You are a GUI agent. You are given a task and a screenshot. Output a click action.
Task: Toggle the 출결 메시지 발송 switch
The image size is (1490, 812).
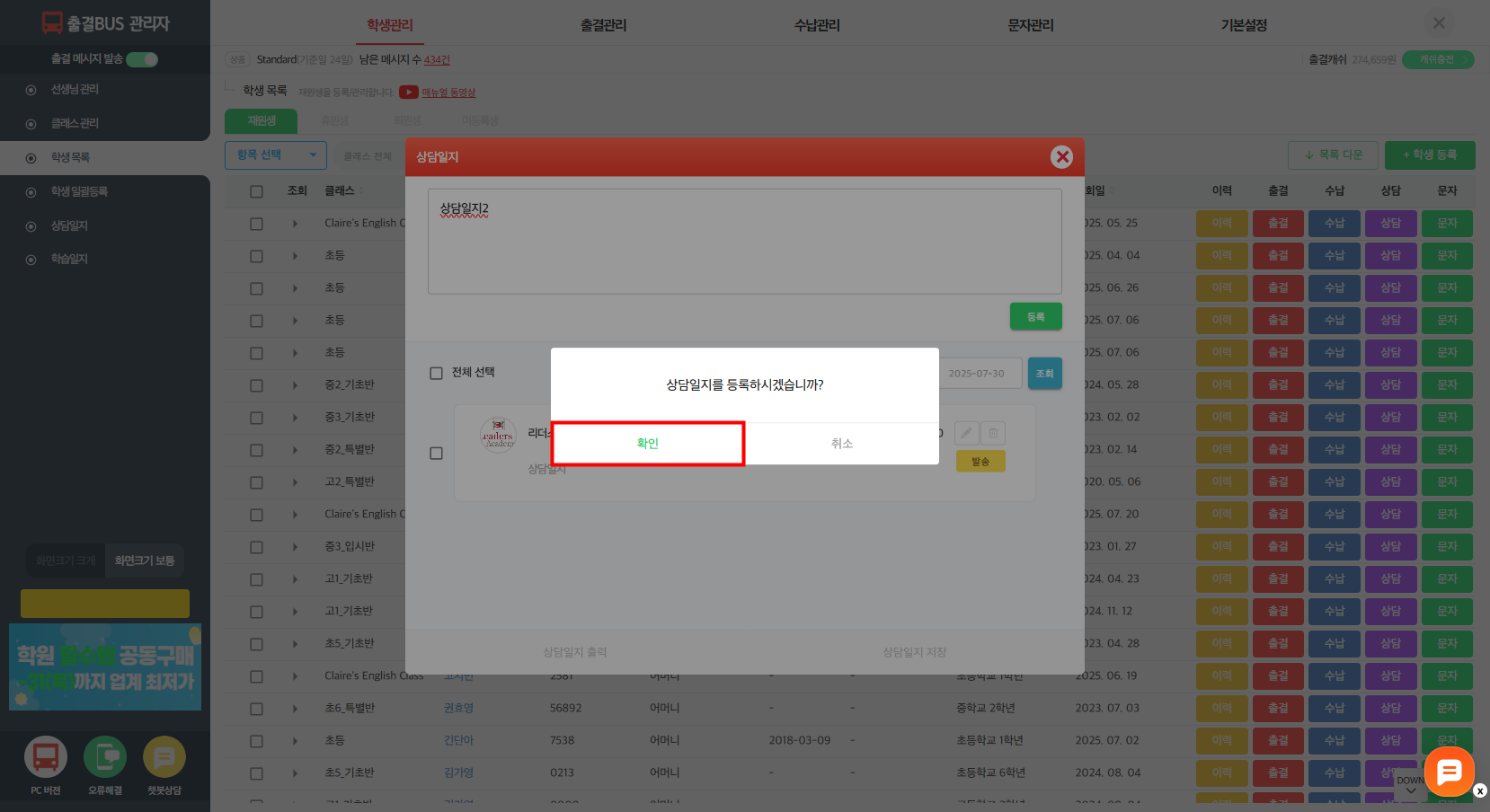(142, 59)
